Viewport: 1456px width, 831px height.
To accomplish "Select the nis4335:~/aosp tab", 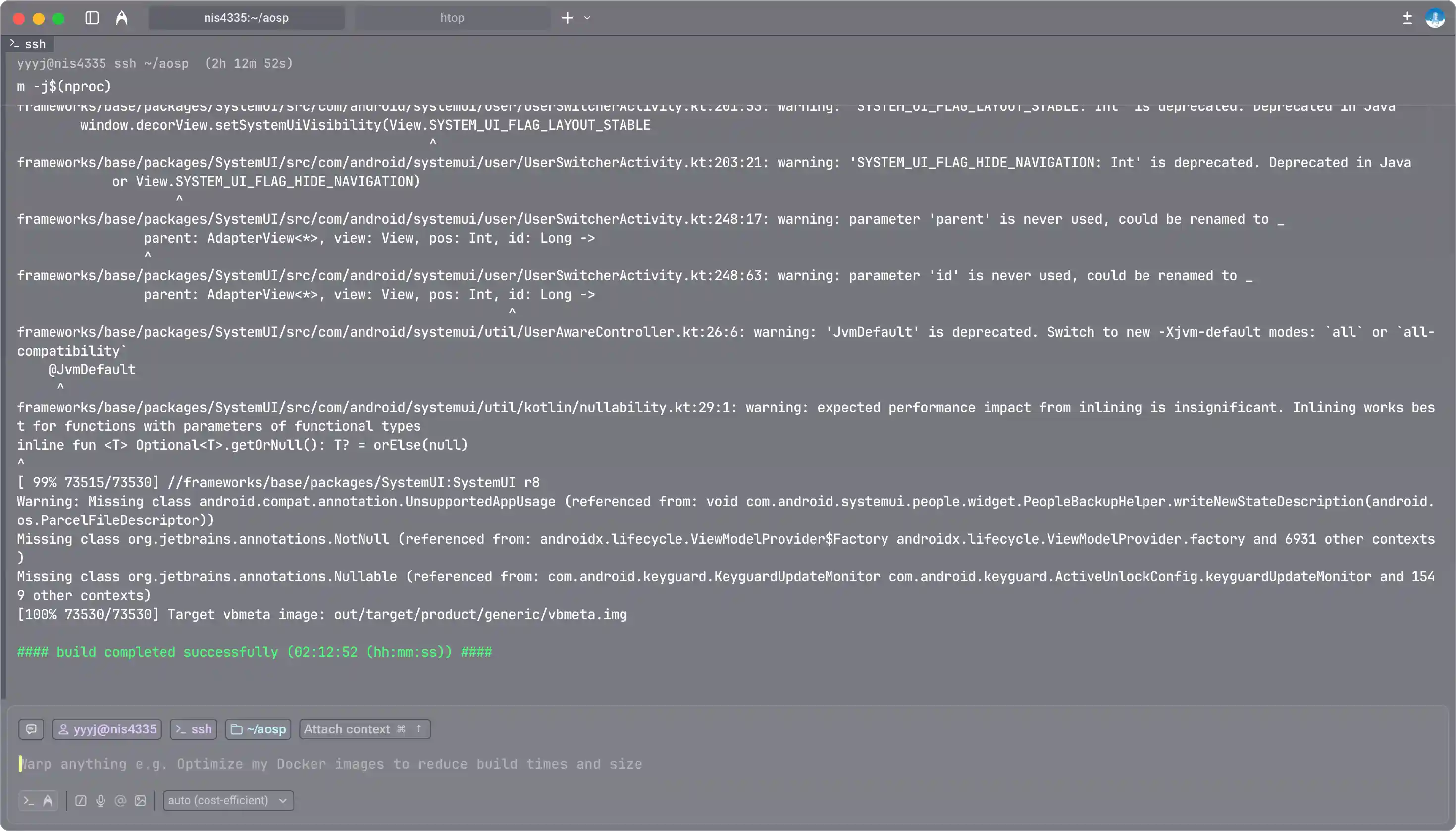I will (x=246, y=18).
